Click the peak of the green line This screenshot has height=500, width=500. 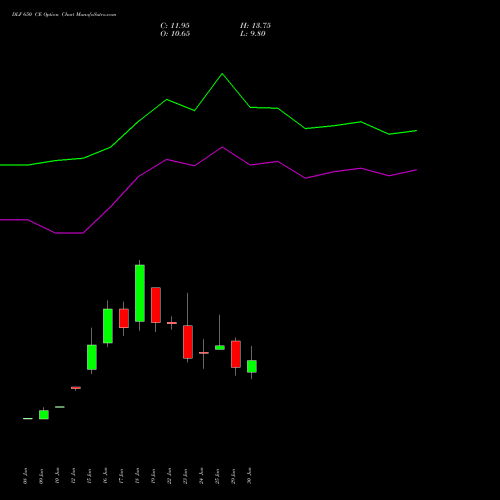(x=222, y=74)
